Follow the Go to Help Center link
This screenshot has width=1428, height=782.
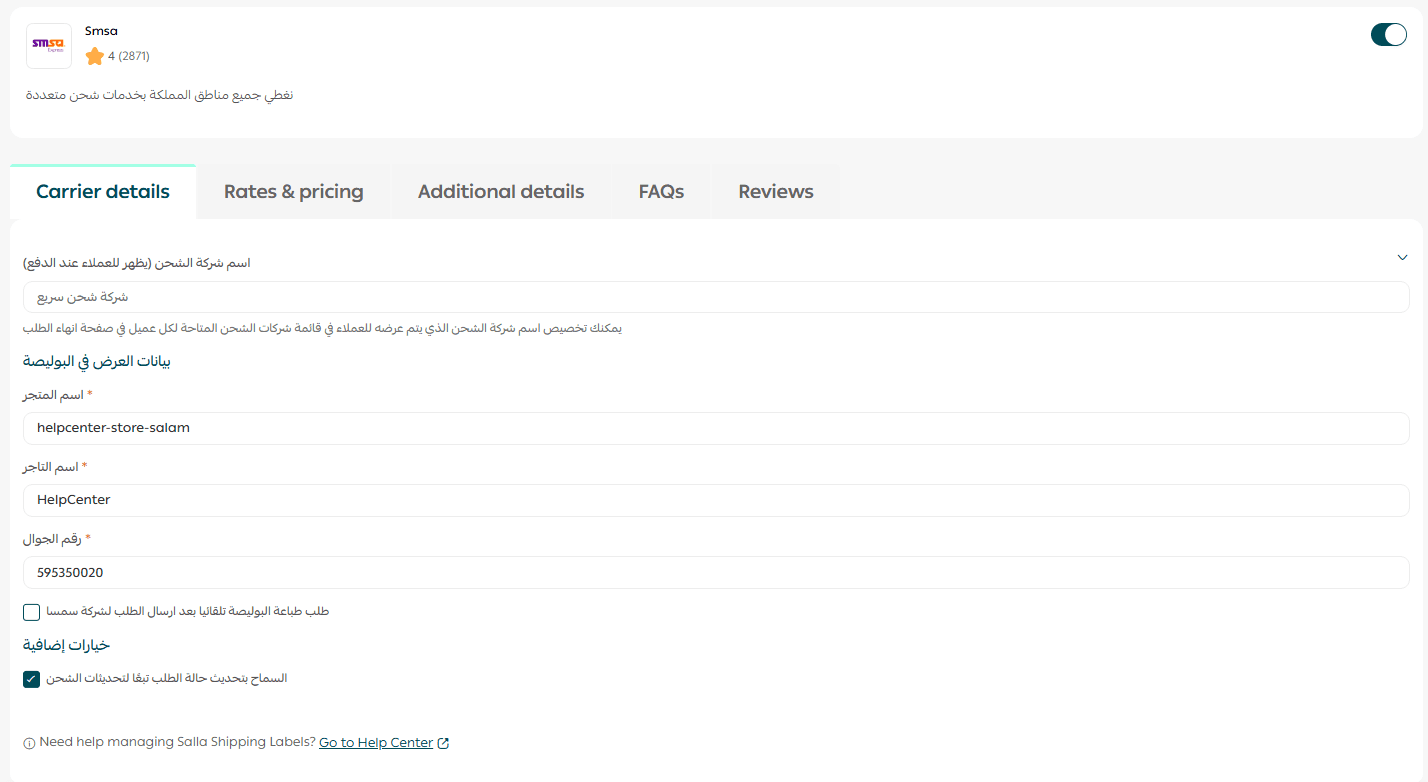pyautogui.click(x=376, y=743)
